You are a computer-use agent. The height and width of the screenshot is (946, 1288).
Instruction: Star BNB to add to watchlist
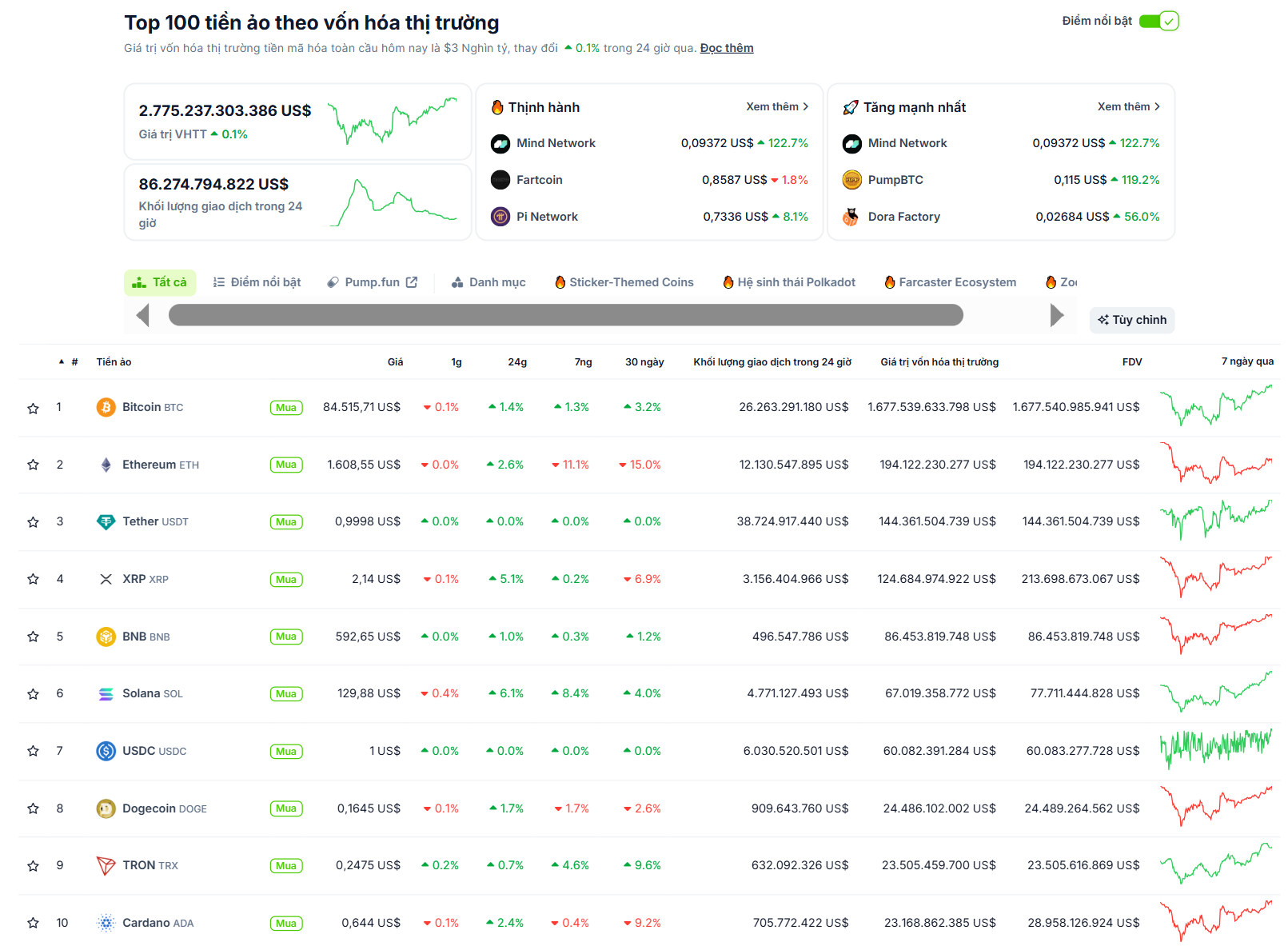click(x=33, y=637)
